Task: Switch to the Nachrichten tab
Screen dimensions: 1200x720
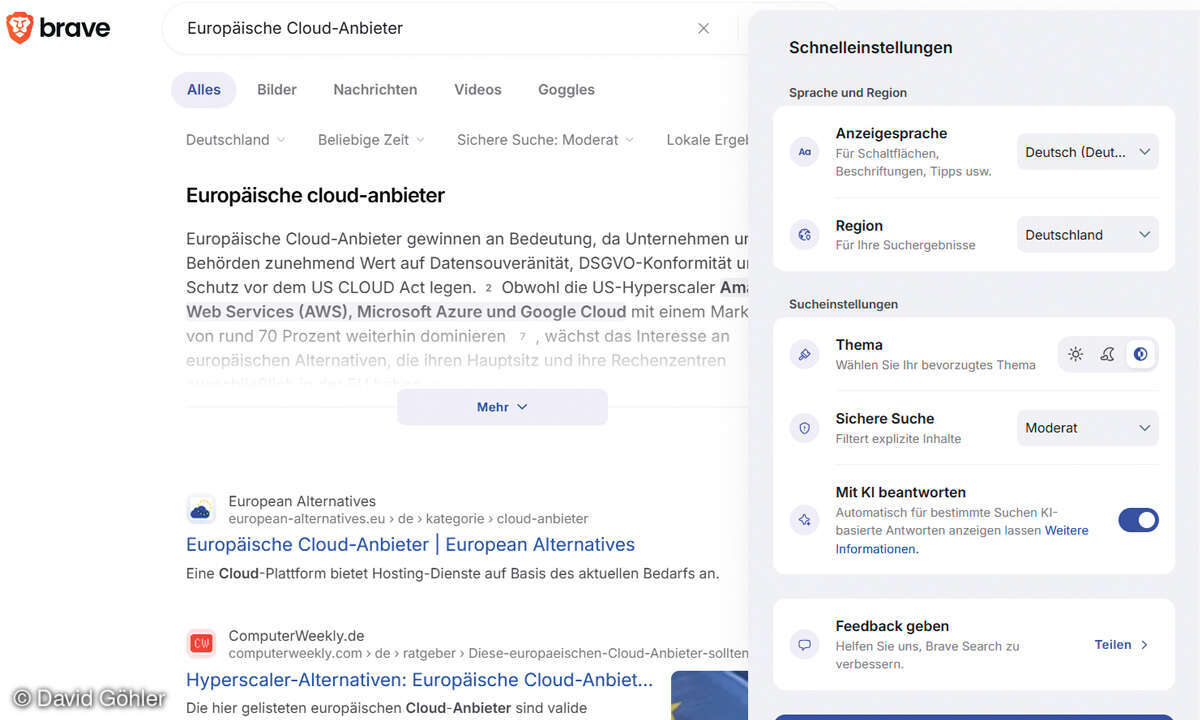Action: 375,90
